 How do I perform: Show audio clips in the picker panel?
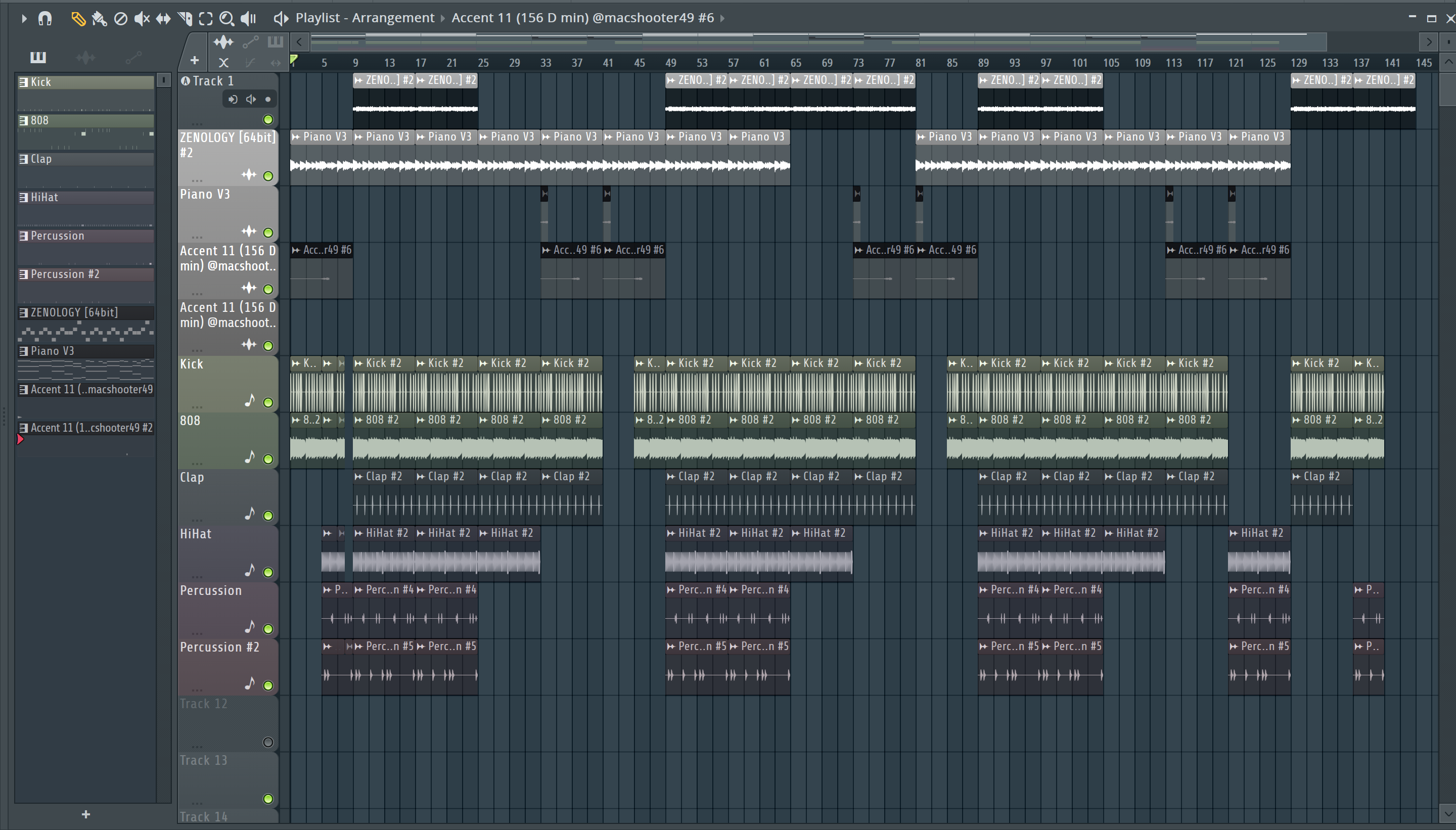(85, 58)
